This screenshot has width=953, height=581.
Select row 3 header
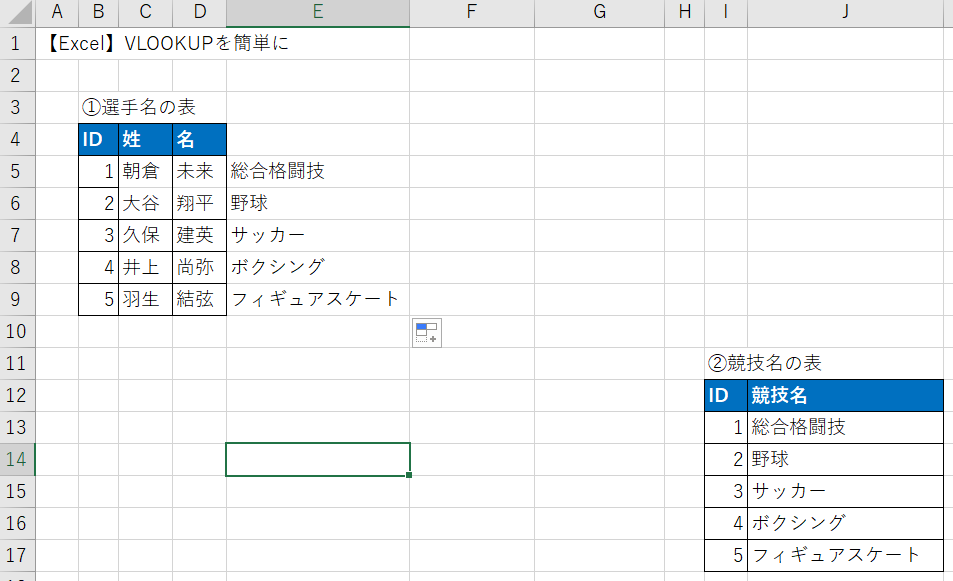pyautogui.click(x=17, y=108)
